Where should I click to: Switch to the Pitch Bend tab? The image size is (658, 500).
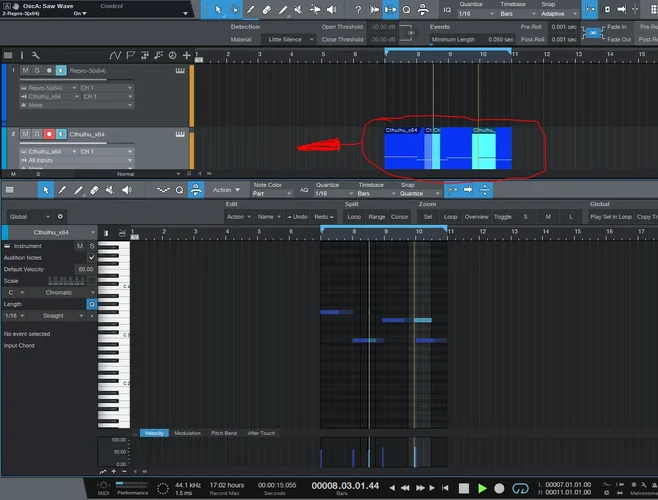click(x=222, y=433)
